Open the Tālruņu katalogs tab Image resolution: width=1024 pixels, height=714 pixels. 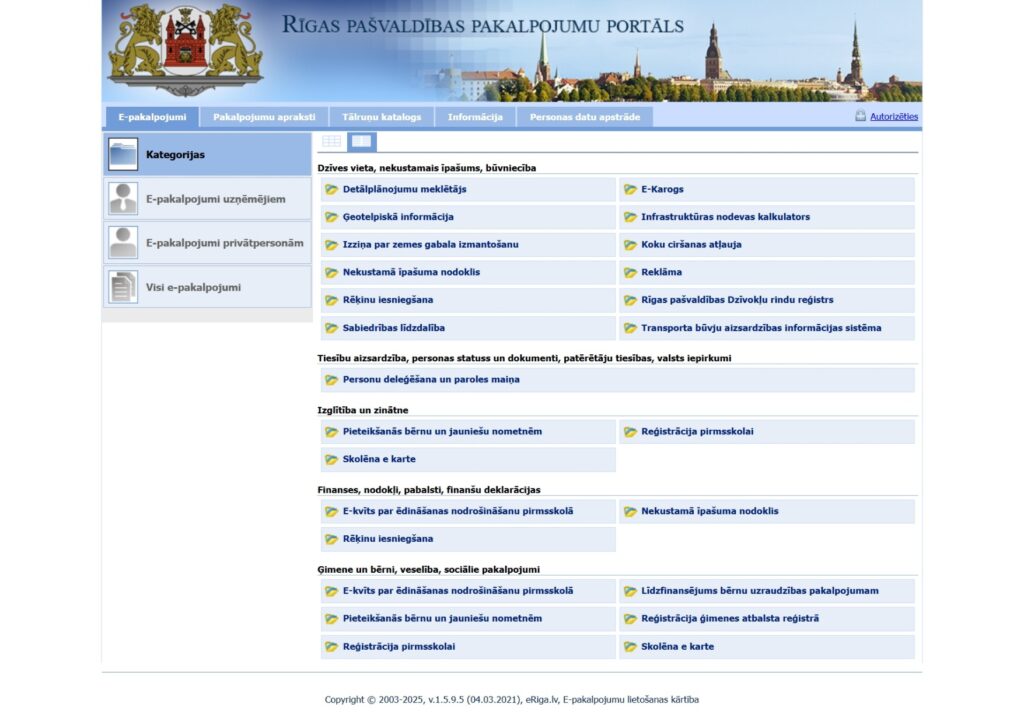[381, 117]
